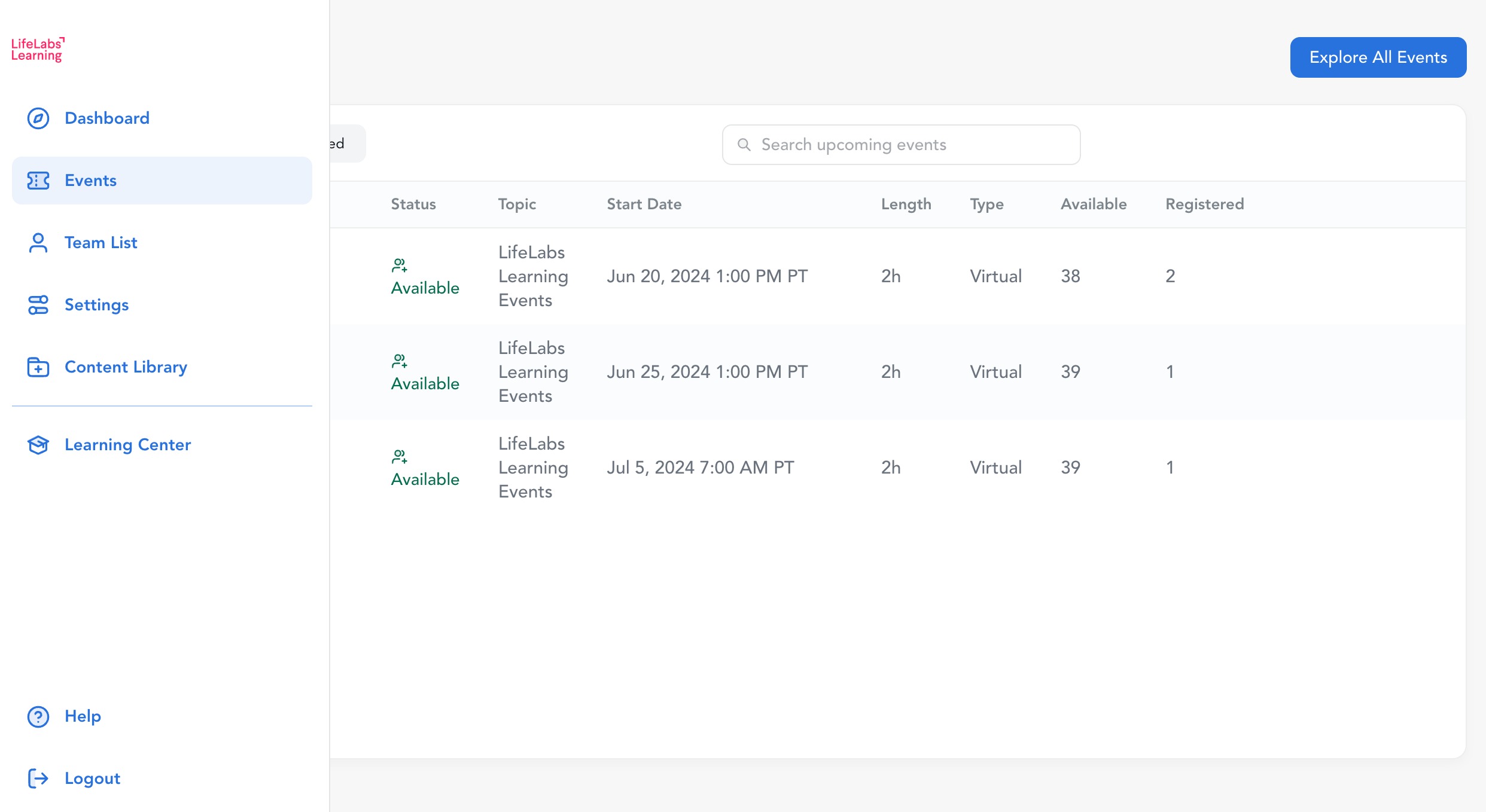Click the Available column header

[x=1094, y=204]
